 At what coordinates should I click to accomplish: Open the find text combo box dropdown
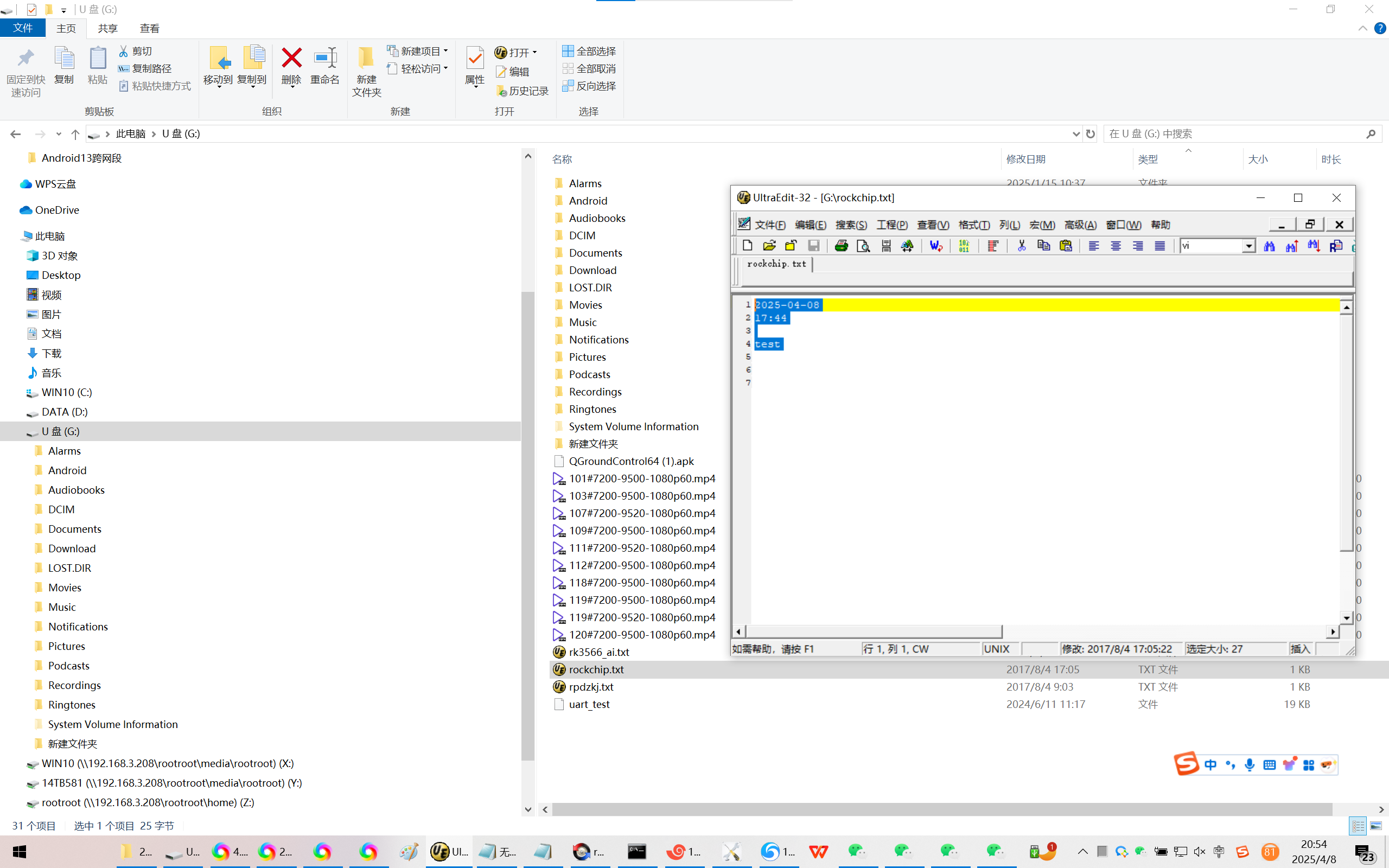[x=1248, y=246]
